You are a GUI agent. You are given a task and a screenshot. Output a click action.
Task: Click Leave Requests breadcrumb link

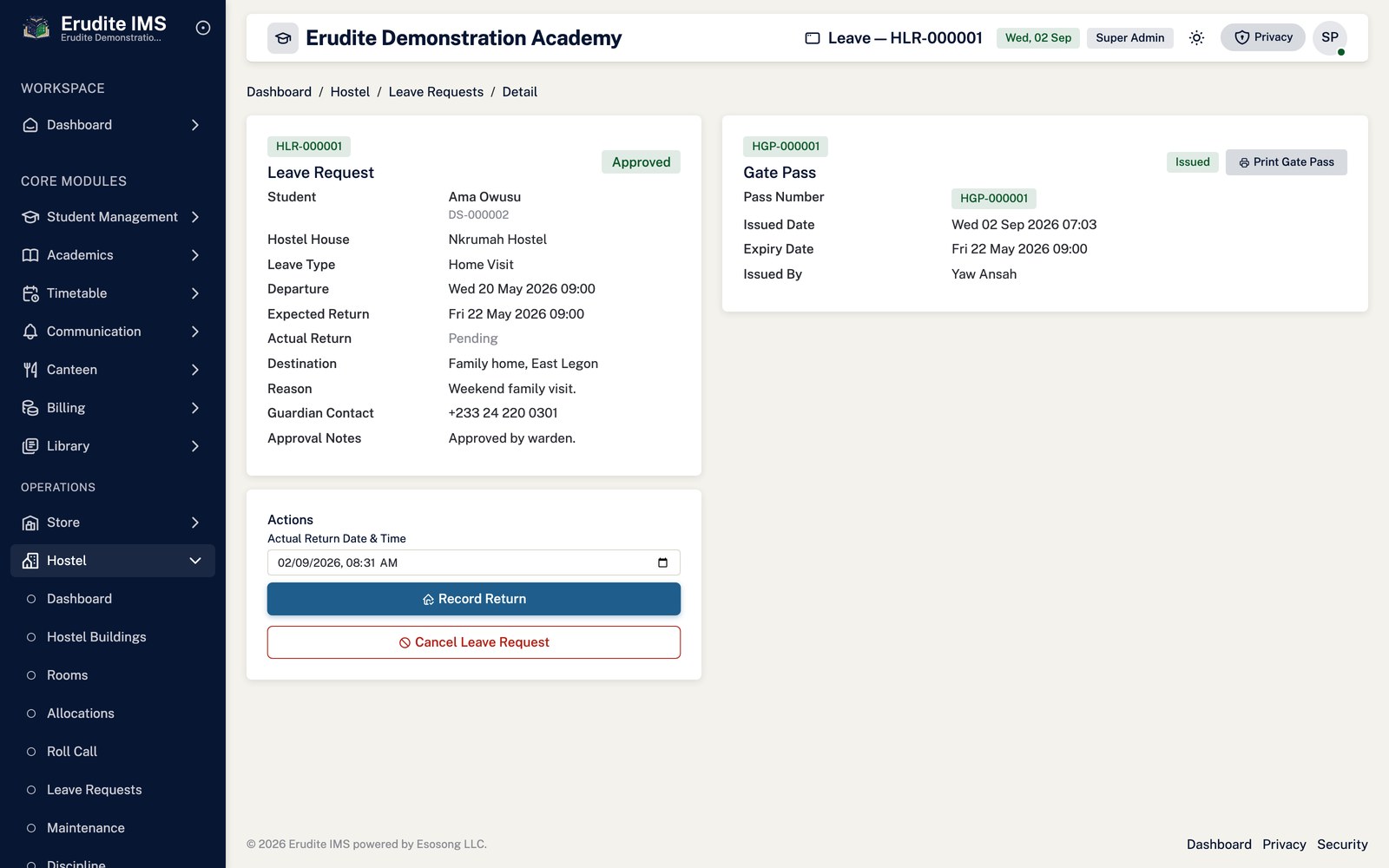[x=436, y=92]
